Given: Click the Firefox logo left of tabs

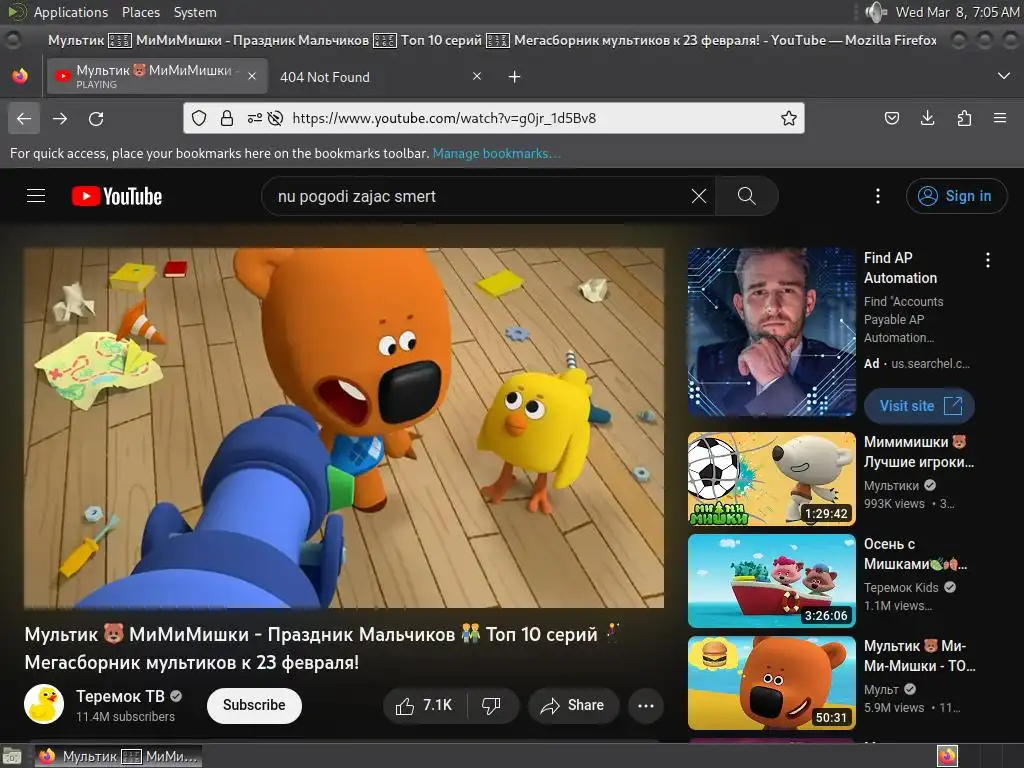Looking at the screenshot, I should coord(20,76).
